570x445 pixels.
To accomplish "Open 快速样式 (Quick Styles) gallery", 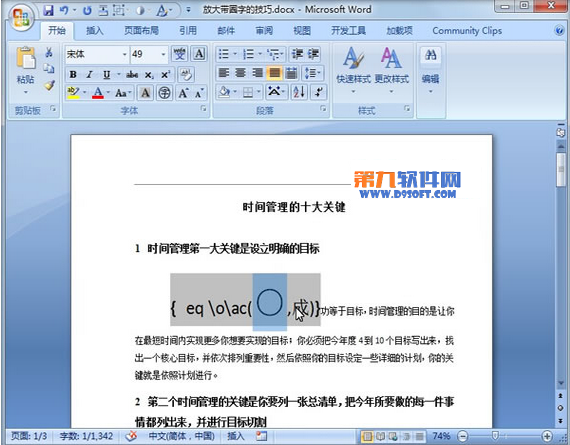I will (353, 70).
